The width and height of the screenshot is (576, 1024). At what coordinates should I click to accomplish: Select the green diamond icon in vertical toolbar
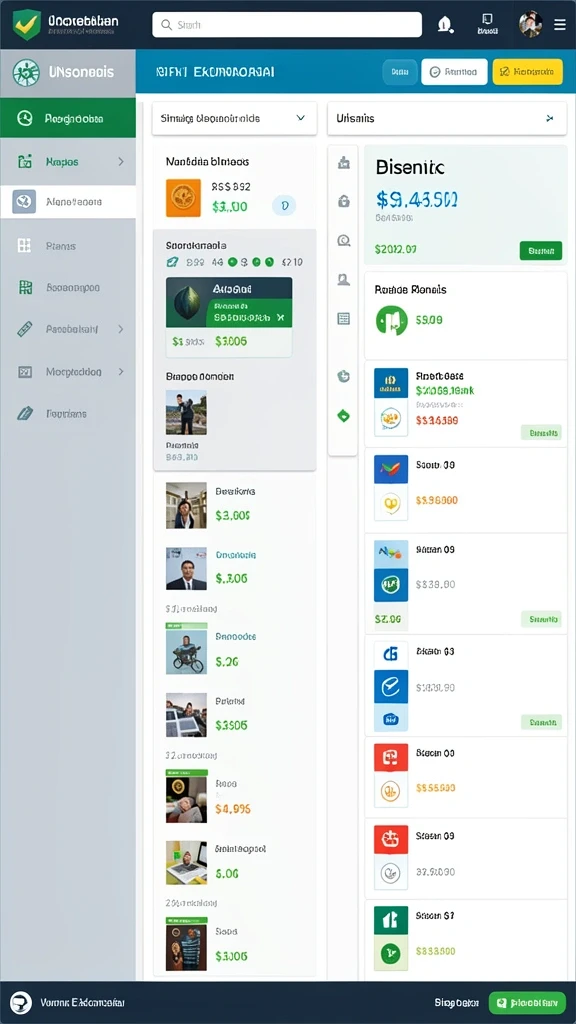[x=344, y=415]
